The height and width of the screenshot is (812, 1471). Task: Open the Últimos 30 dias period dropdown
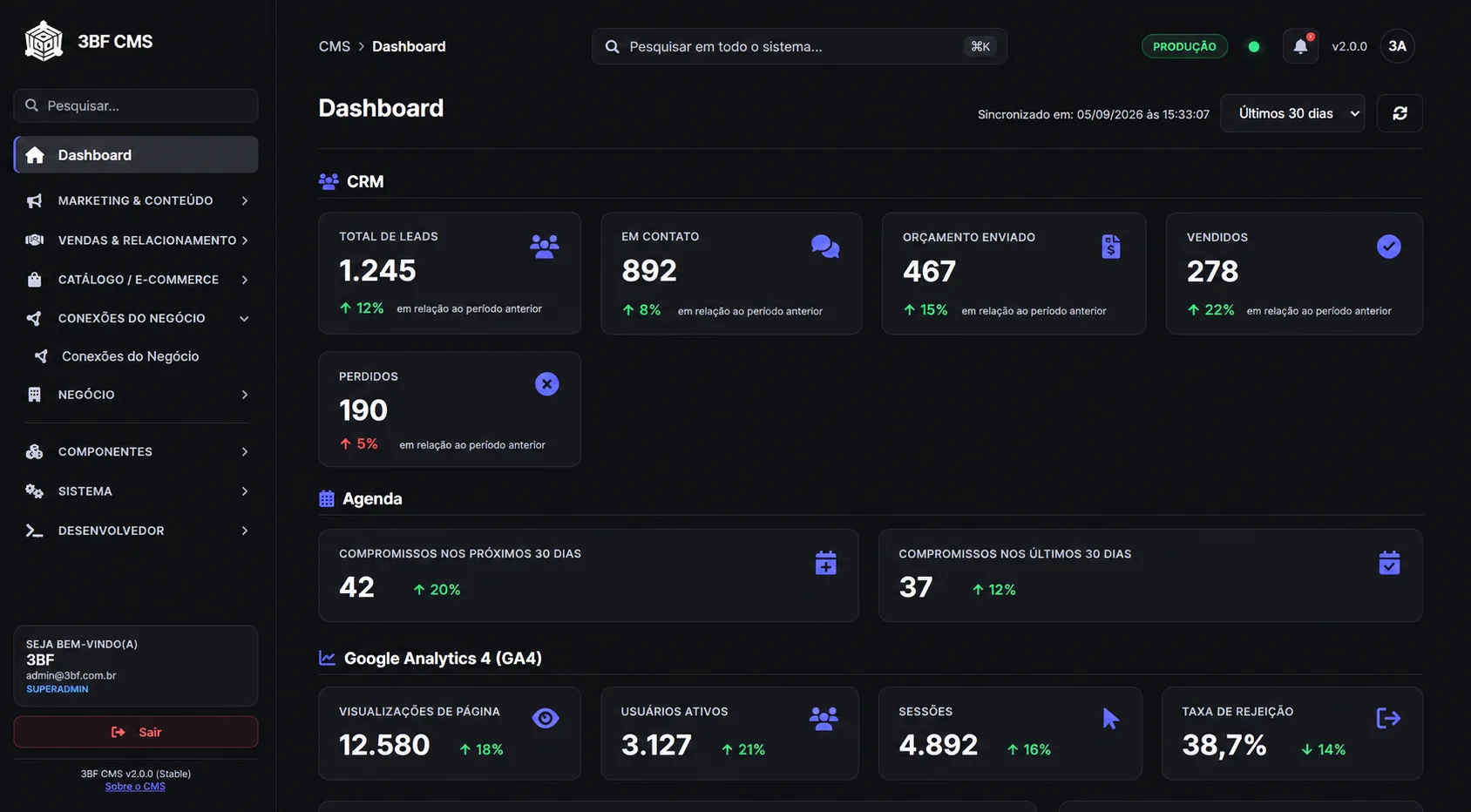(1292, 113)
